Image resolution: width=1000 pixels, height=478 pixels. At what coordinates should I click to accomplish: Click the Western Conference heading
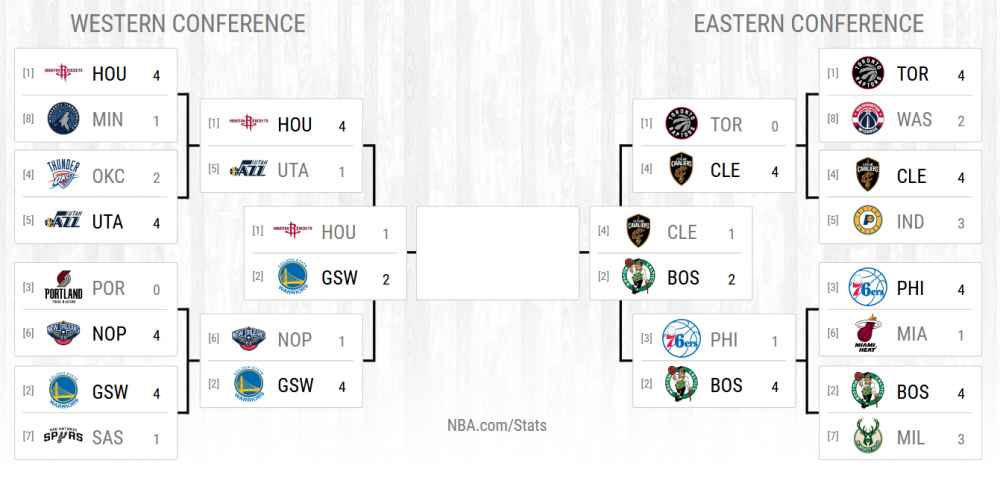[x=189, y=24]
